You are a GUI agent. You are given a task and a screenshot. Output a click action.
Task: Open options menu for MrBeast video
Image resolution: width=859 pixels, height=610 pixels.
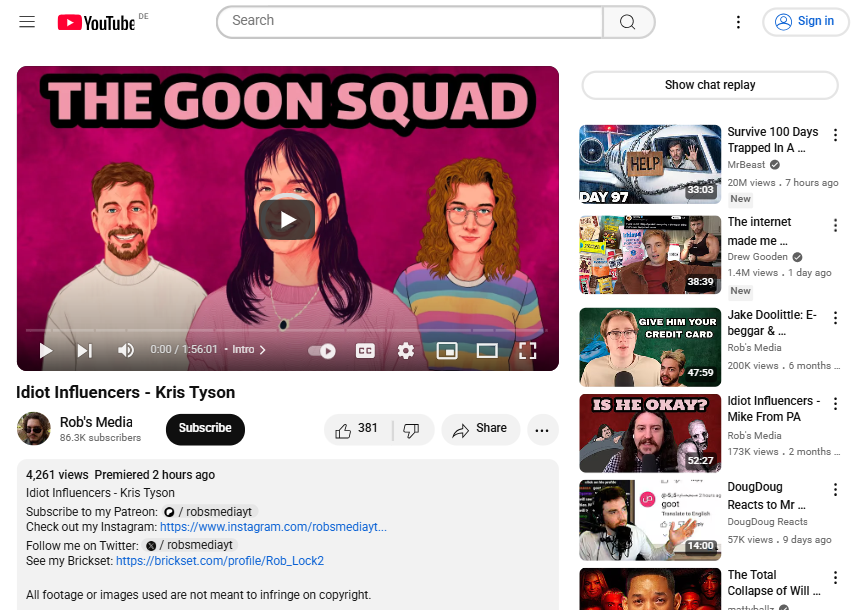coord(835,135)
